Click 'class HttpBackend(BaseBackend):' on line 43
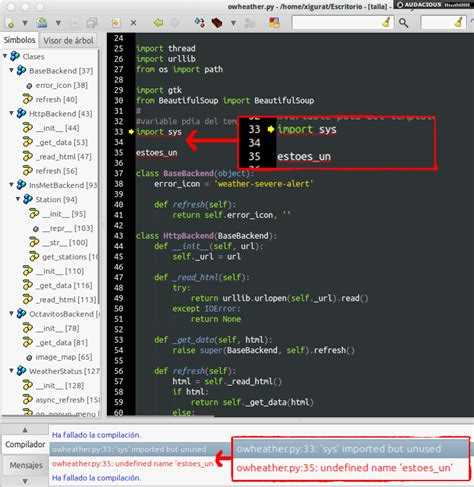 coord(206,236)
